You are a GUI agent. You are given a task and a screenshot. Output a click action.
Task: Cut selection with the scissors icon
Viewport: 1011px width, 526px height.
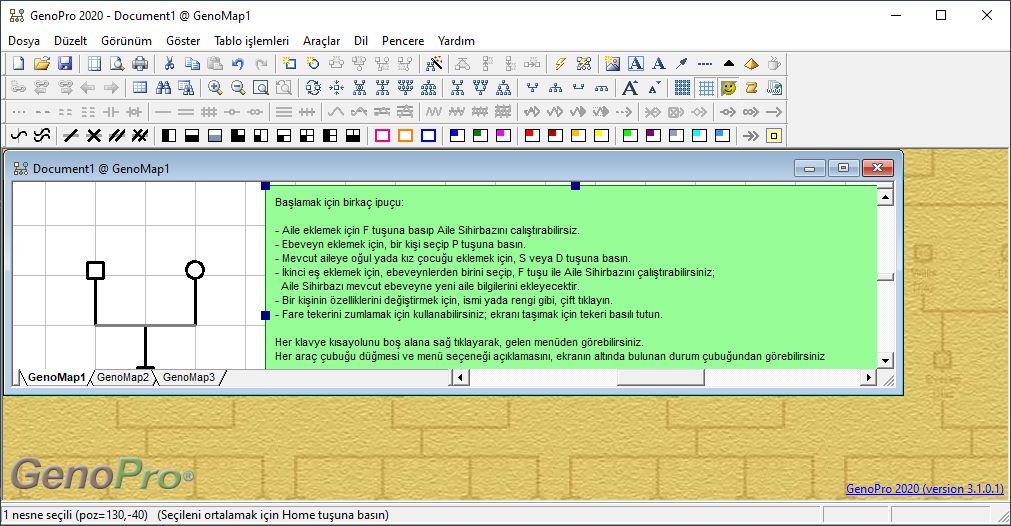169,63
